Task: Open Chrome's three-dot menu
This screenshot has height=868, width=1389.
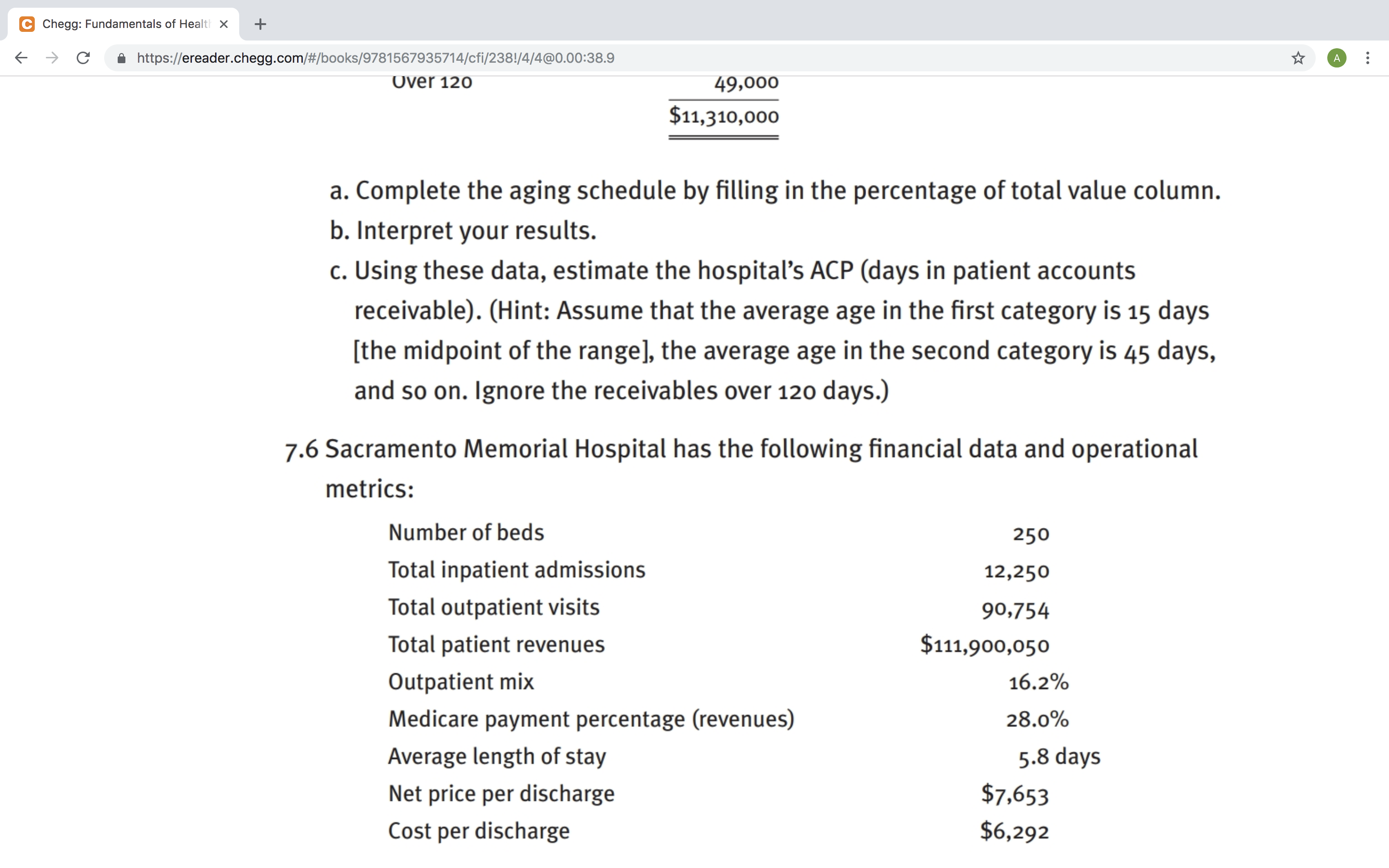Action: click(1368, 58)
